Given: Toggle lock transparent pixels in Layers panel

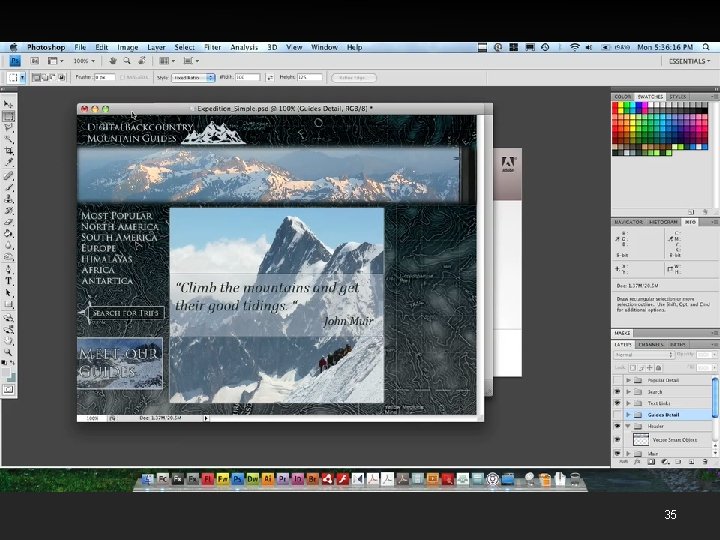Looking at the screenshot, I should click(633, 368).
